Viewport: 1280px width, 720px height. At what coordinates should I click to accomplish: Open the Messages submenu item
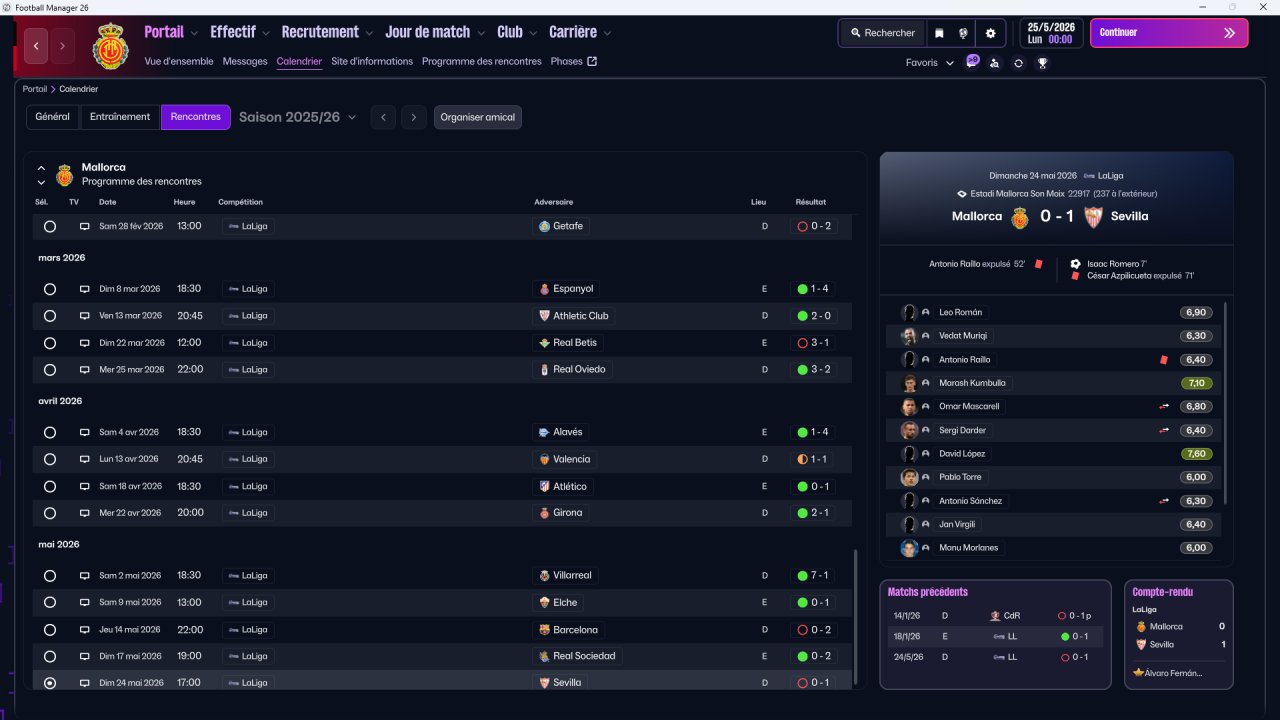[245, 62]
